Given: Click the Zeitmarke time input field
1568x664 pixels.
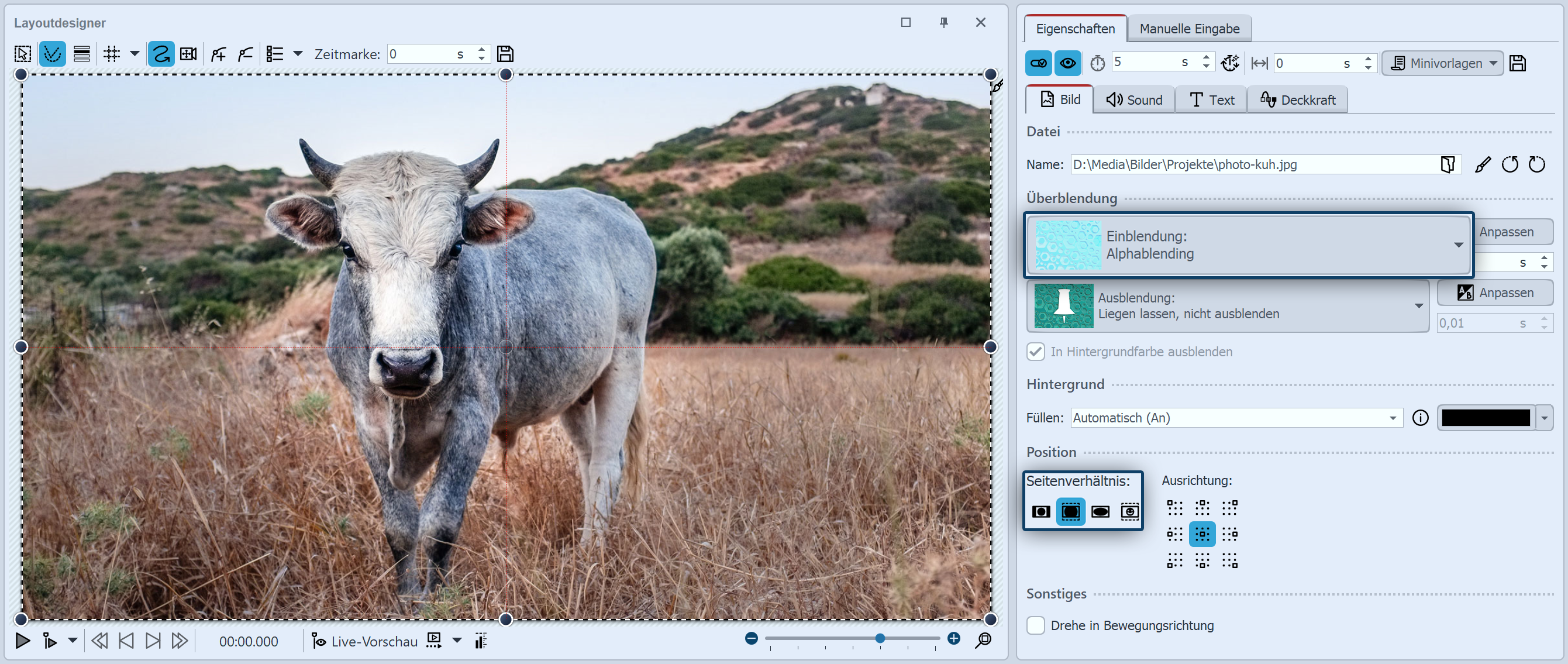Looking at the screenshot, I should pos(421,54).
